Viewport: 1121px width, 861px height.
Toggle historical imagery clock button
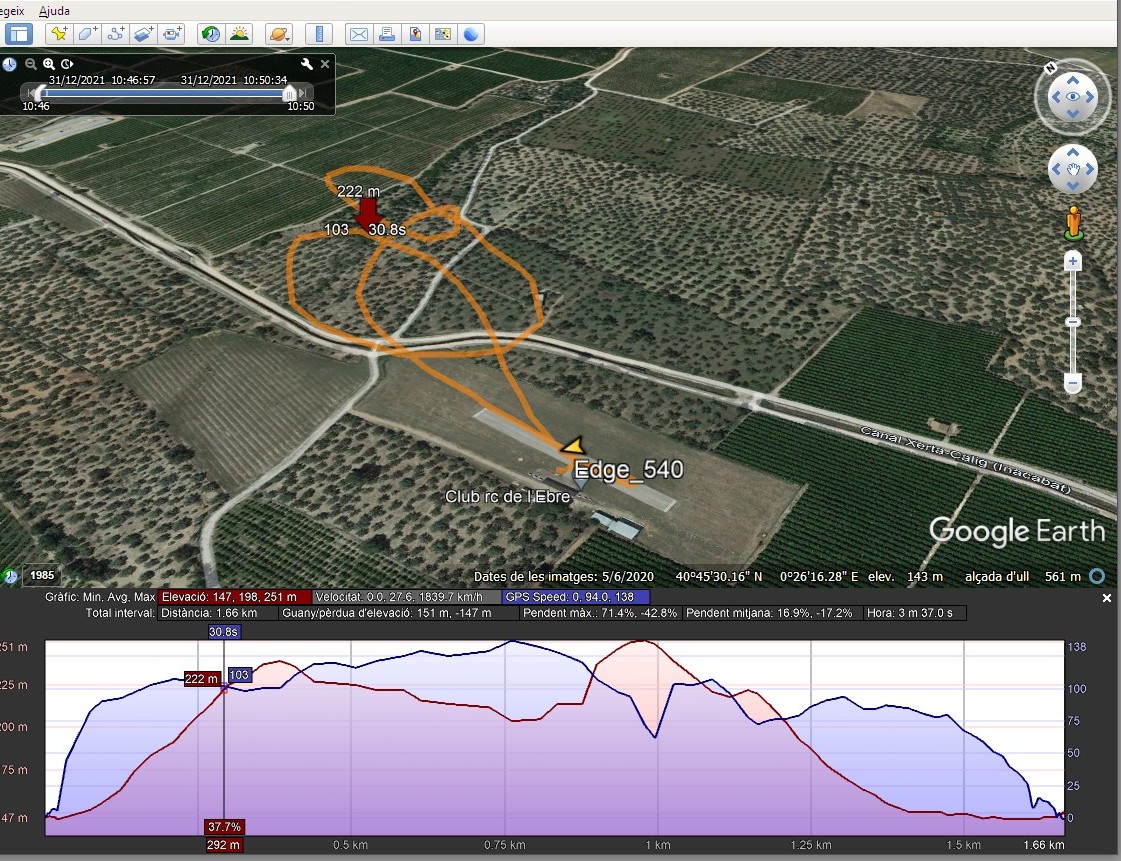[211, 34]
